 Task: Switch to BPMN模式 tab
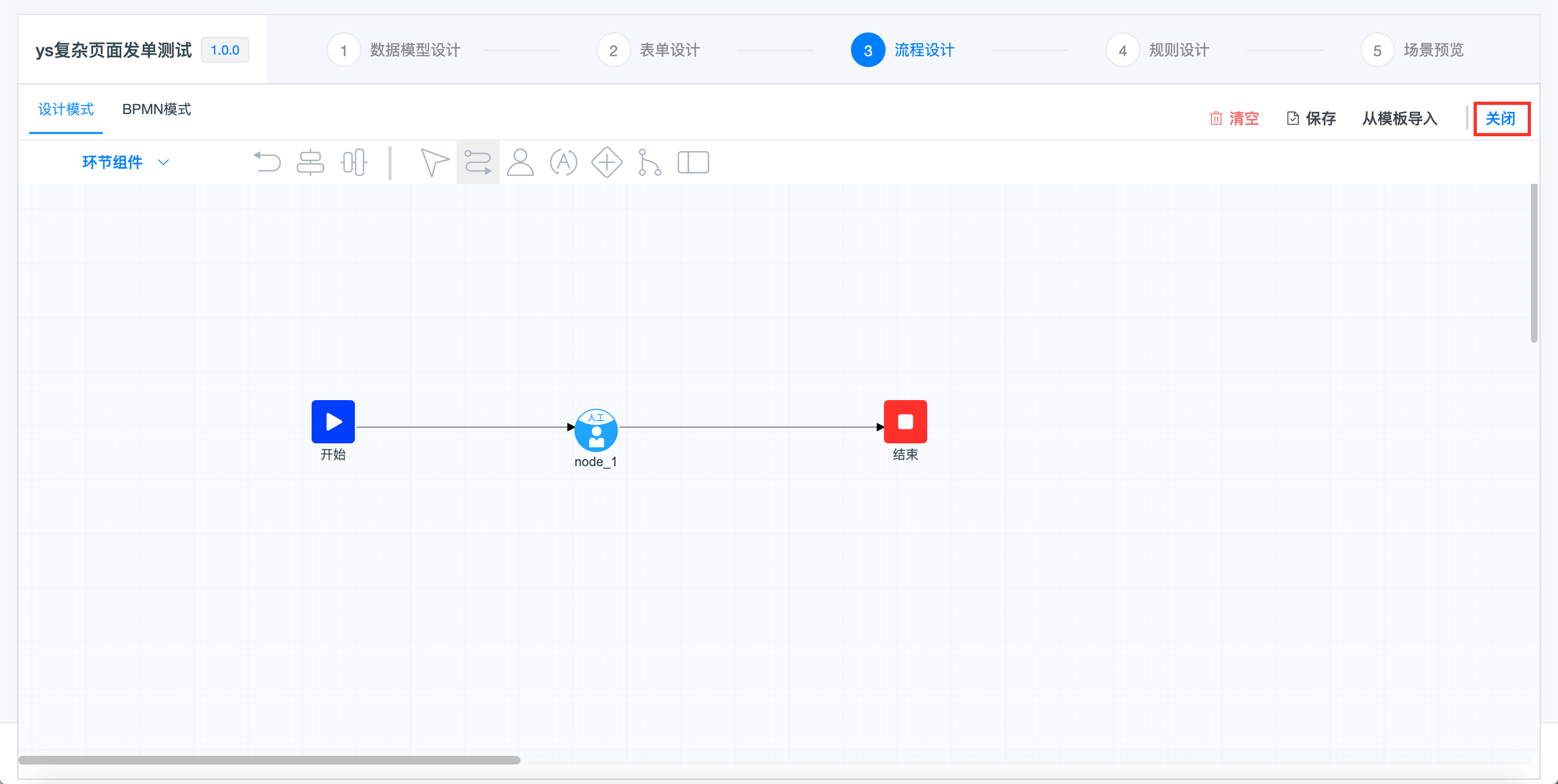156,109
